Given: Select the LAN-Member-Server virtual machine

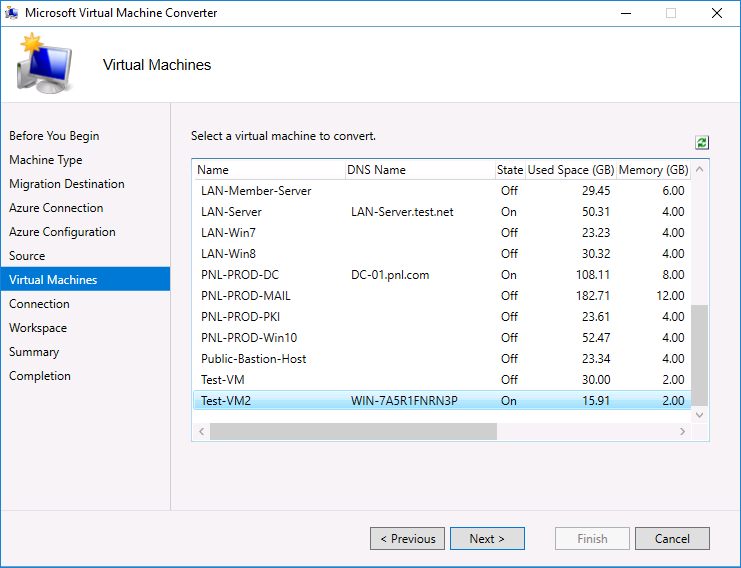Looking at the screenshot, I should click(x=442, y=191).
